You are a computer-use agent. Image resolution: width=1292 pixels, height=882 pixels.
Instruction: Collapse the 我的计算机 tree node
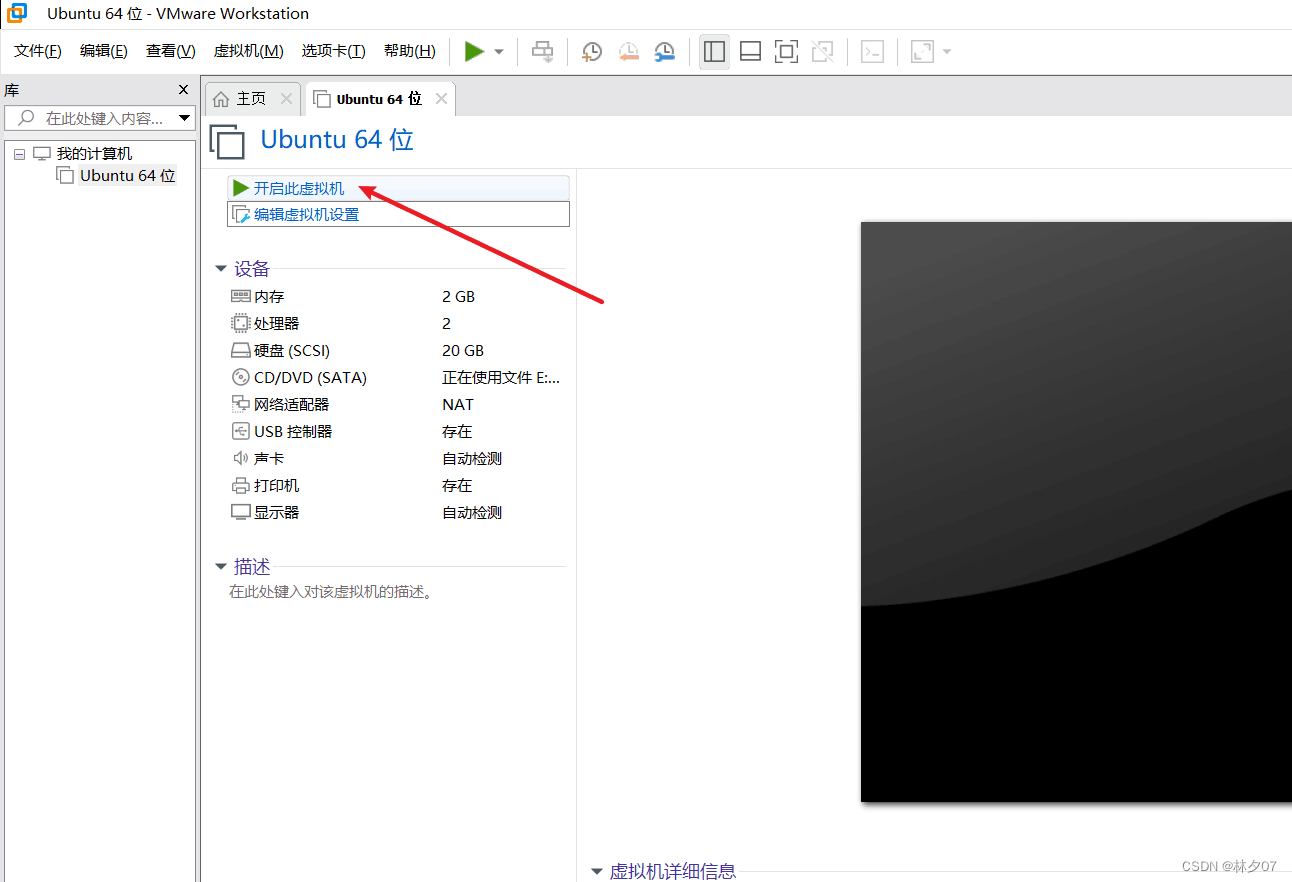tap(19, 154)
